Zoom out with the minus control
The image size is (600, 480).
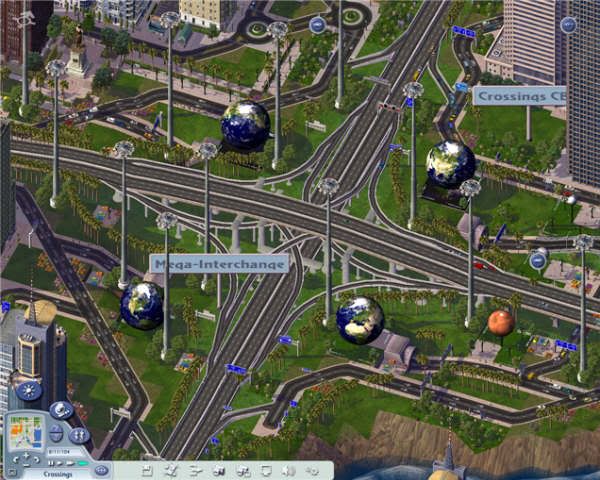click(x=26, y=465)
